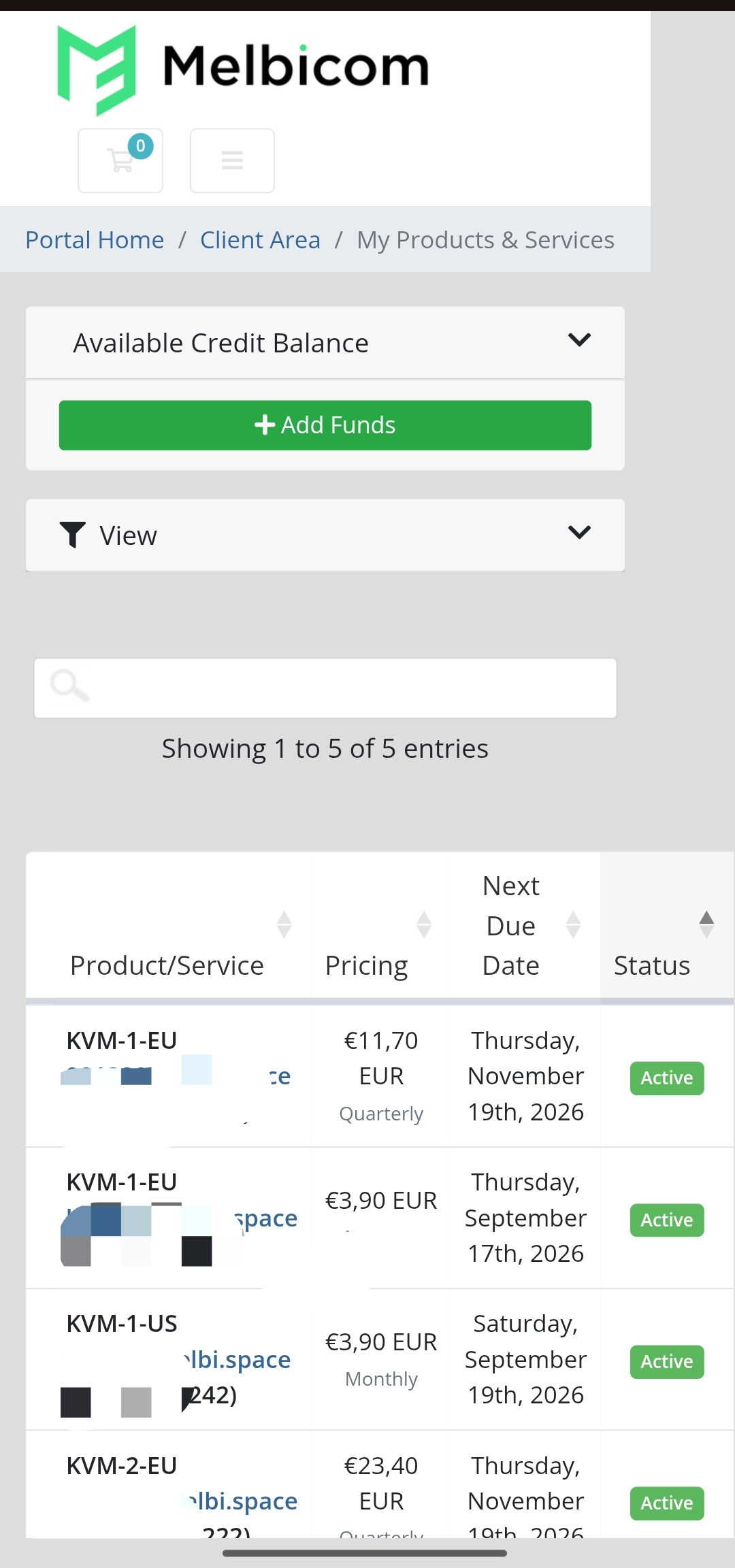Select the KVM-1-EU September 17th row

click(x=380, y=1218)
